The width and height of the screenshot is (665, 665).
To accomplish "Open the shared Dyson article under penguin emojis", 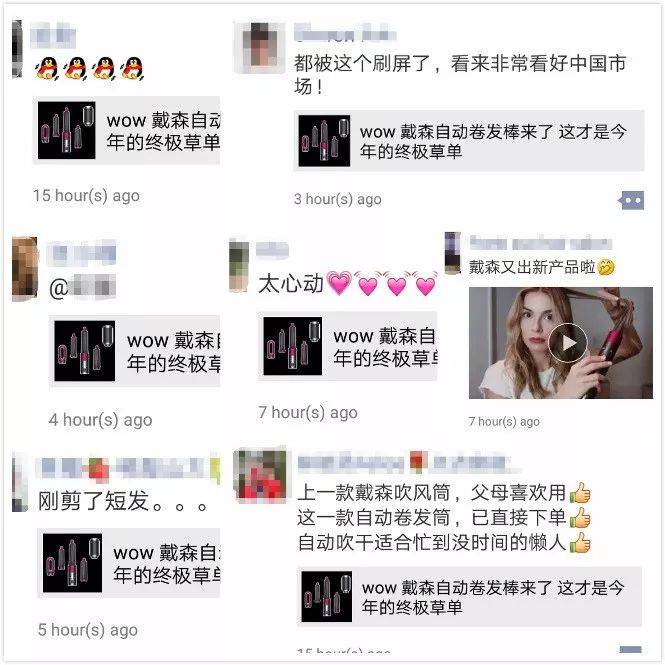I will click(x=126, y=130).
